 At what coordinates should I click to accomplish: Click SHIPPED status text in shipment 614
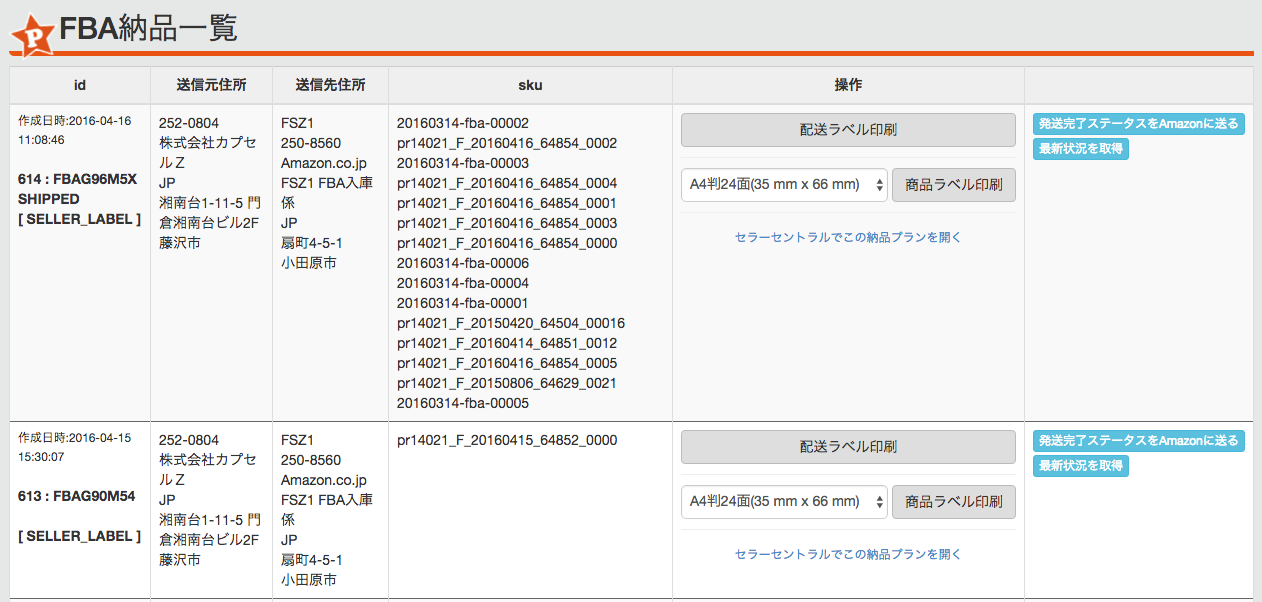[49, 199]
